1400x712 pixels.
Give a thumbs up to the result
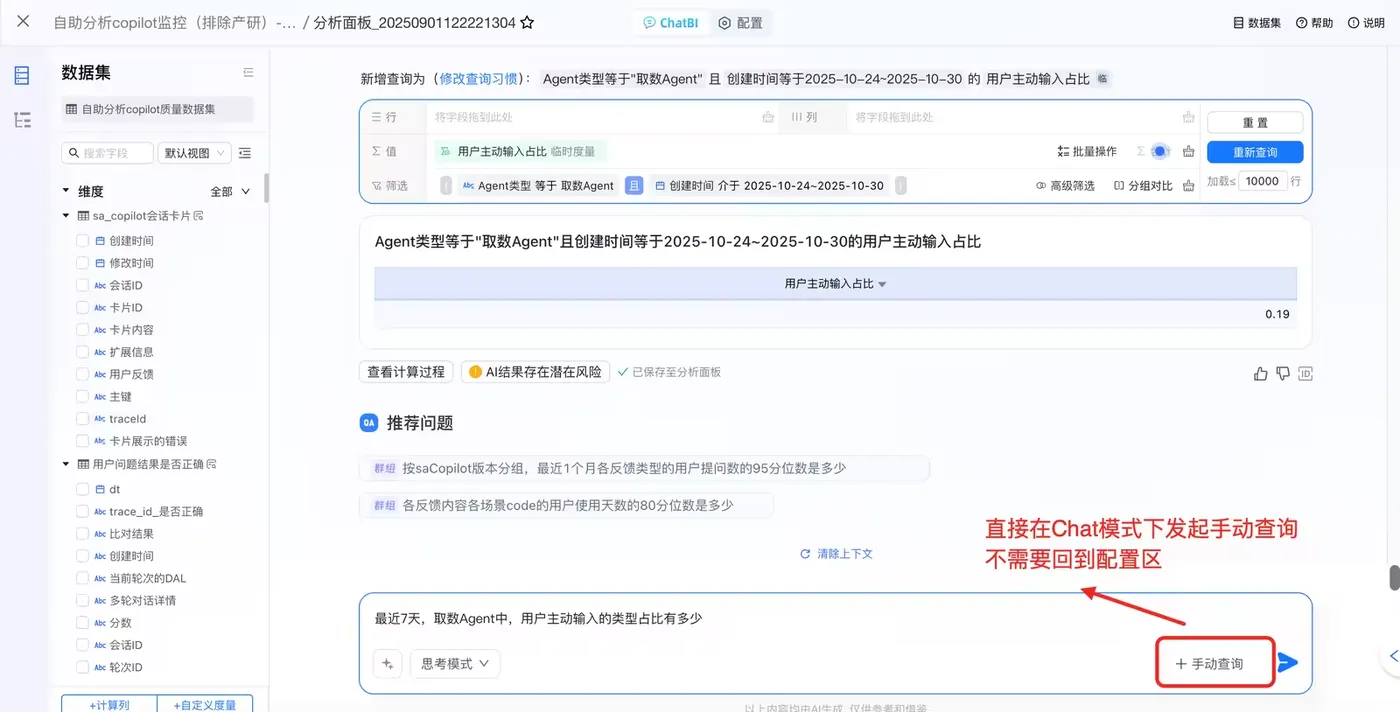(1261, 374)
